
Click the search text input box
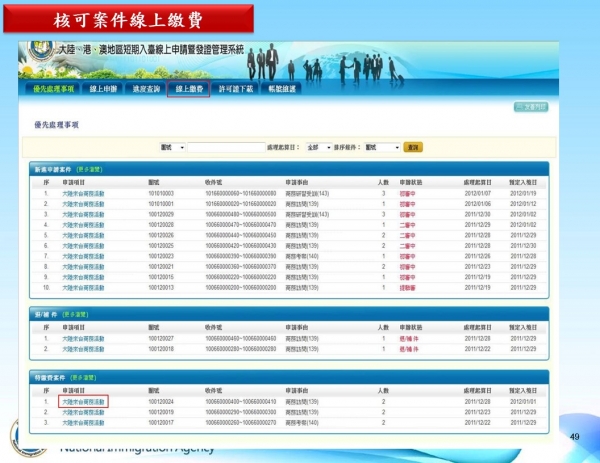tap(225, 147)
